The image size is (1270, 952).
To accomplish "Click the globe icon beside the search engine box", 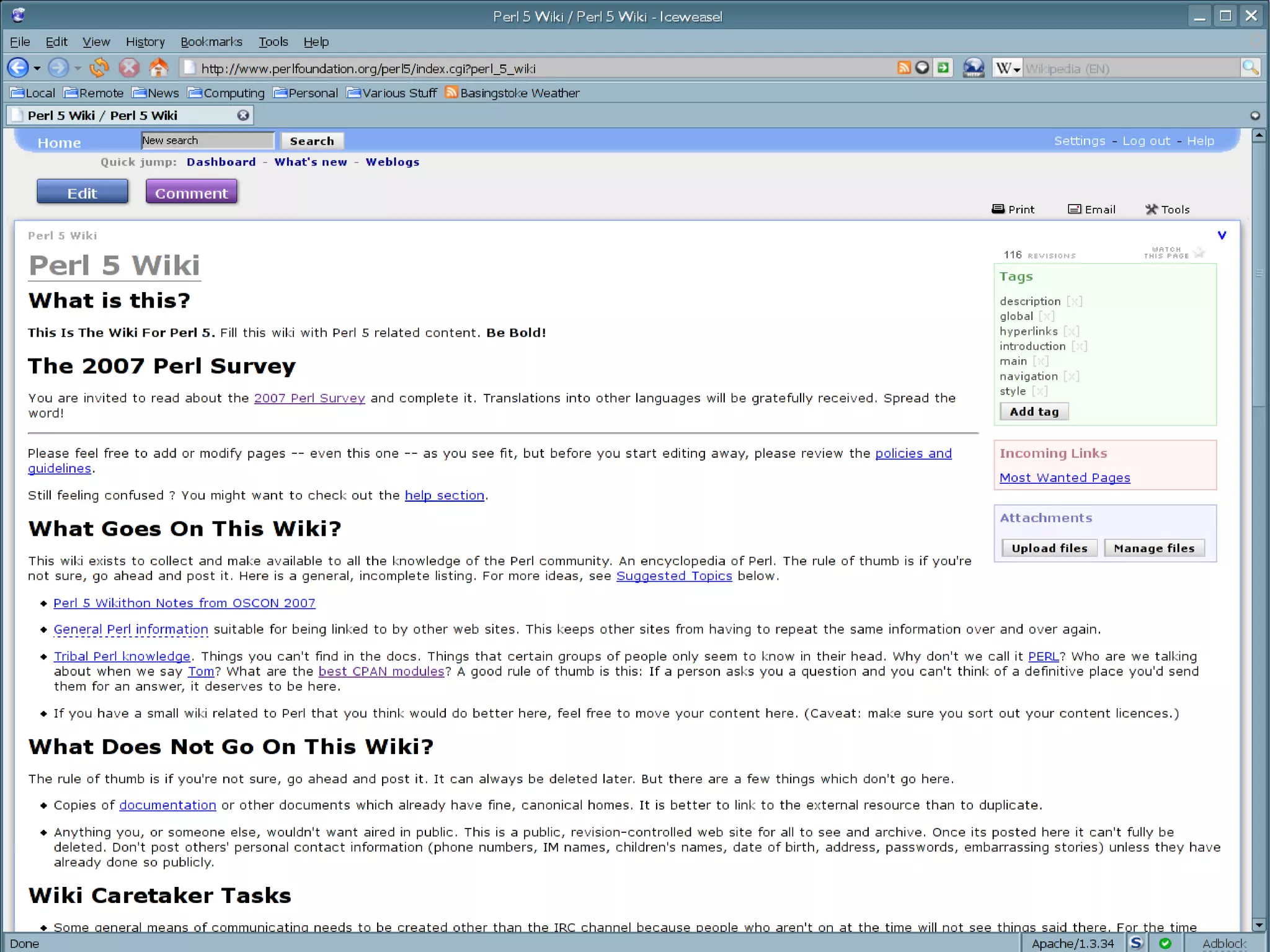I will pyautogui.click(x=973, y=68).
